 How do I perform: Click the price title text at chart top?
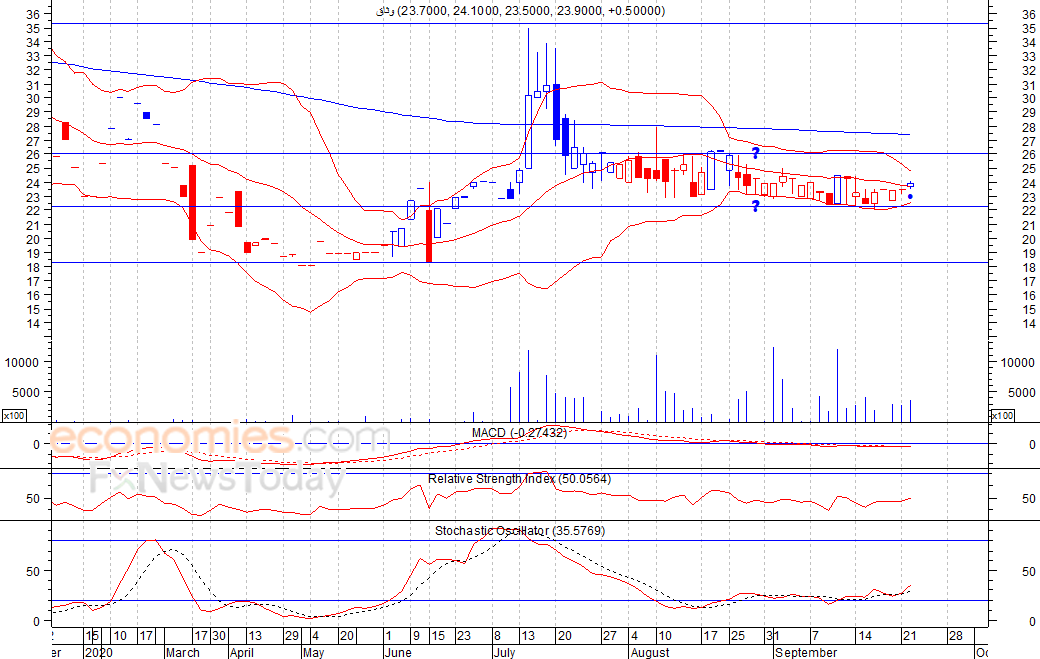(x=519, y=11)
